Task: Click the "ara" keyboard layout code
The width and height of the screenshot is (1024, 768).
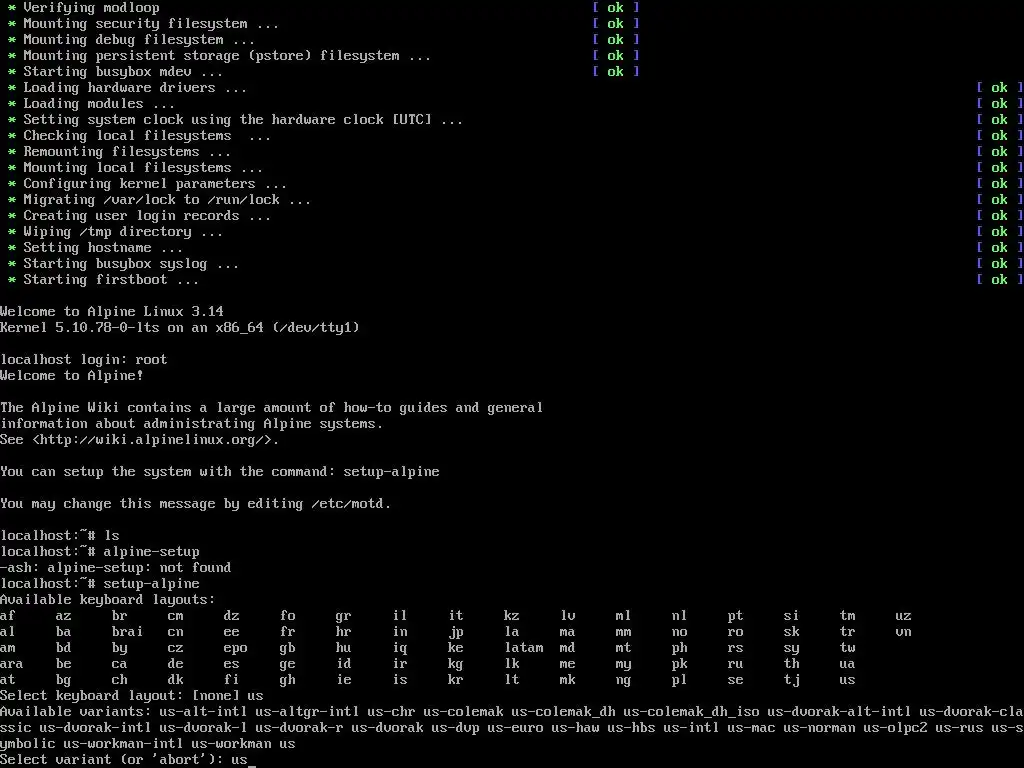Action: [x=12, y=664]
